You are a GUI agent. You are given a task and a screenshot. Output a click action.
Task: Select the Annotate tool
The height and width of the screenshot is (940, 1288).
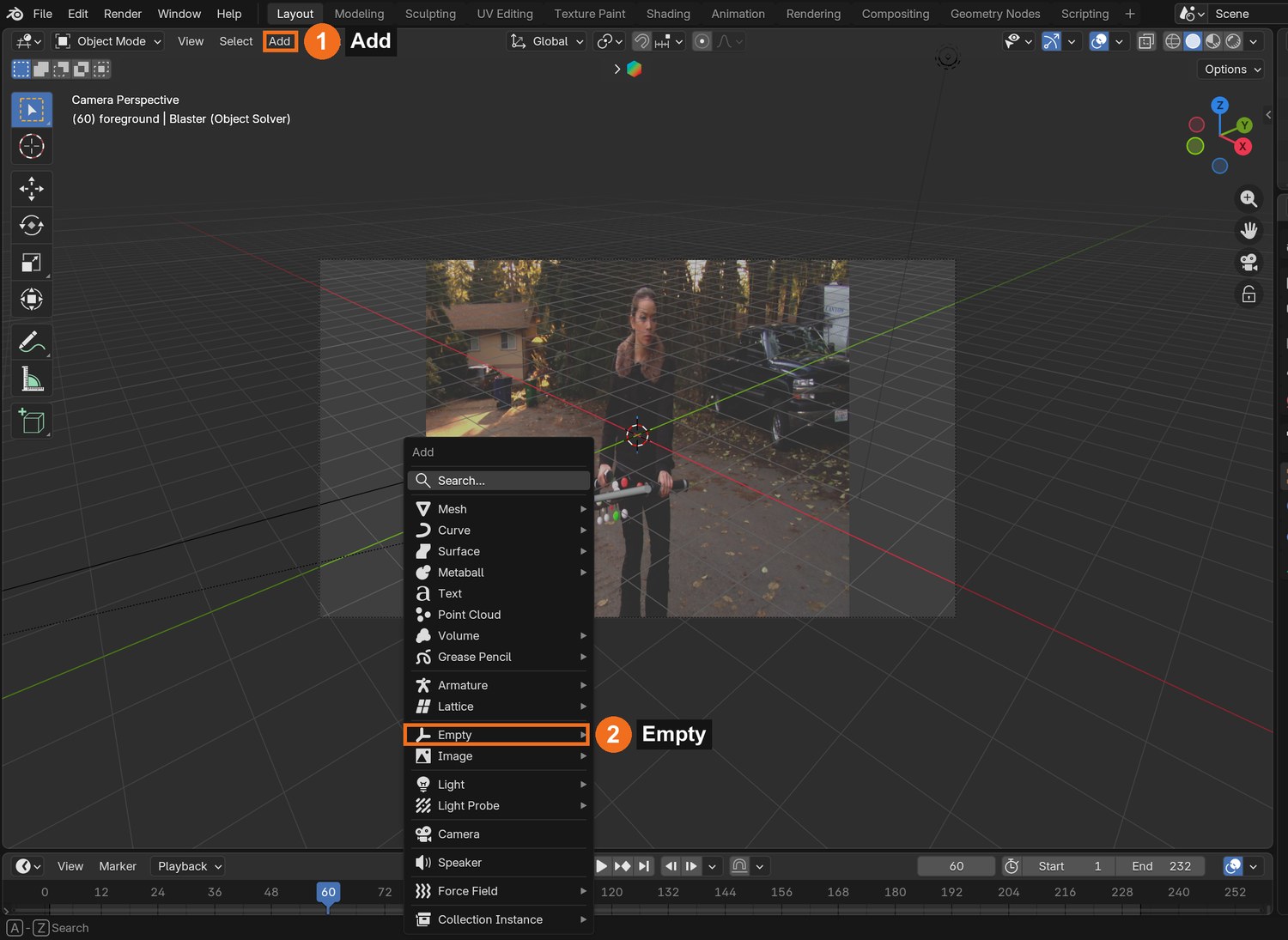point(32,342)
